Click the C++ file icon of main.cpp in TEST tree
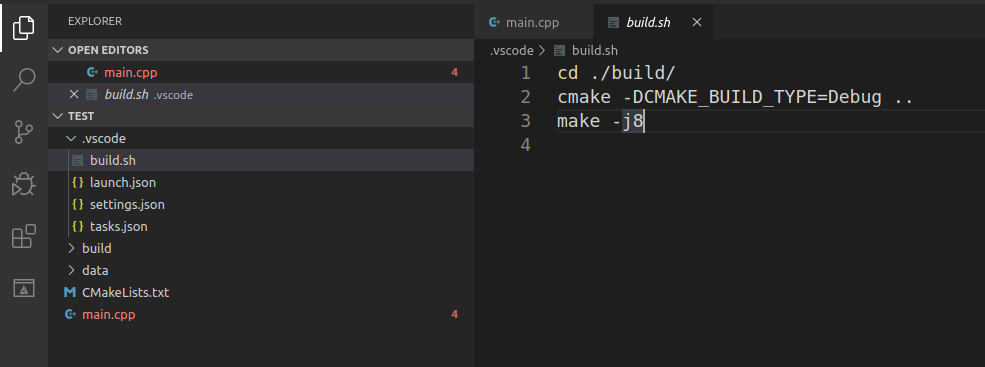 pos(70,315)
